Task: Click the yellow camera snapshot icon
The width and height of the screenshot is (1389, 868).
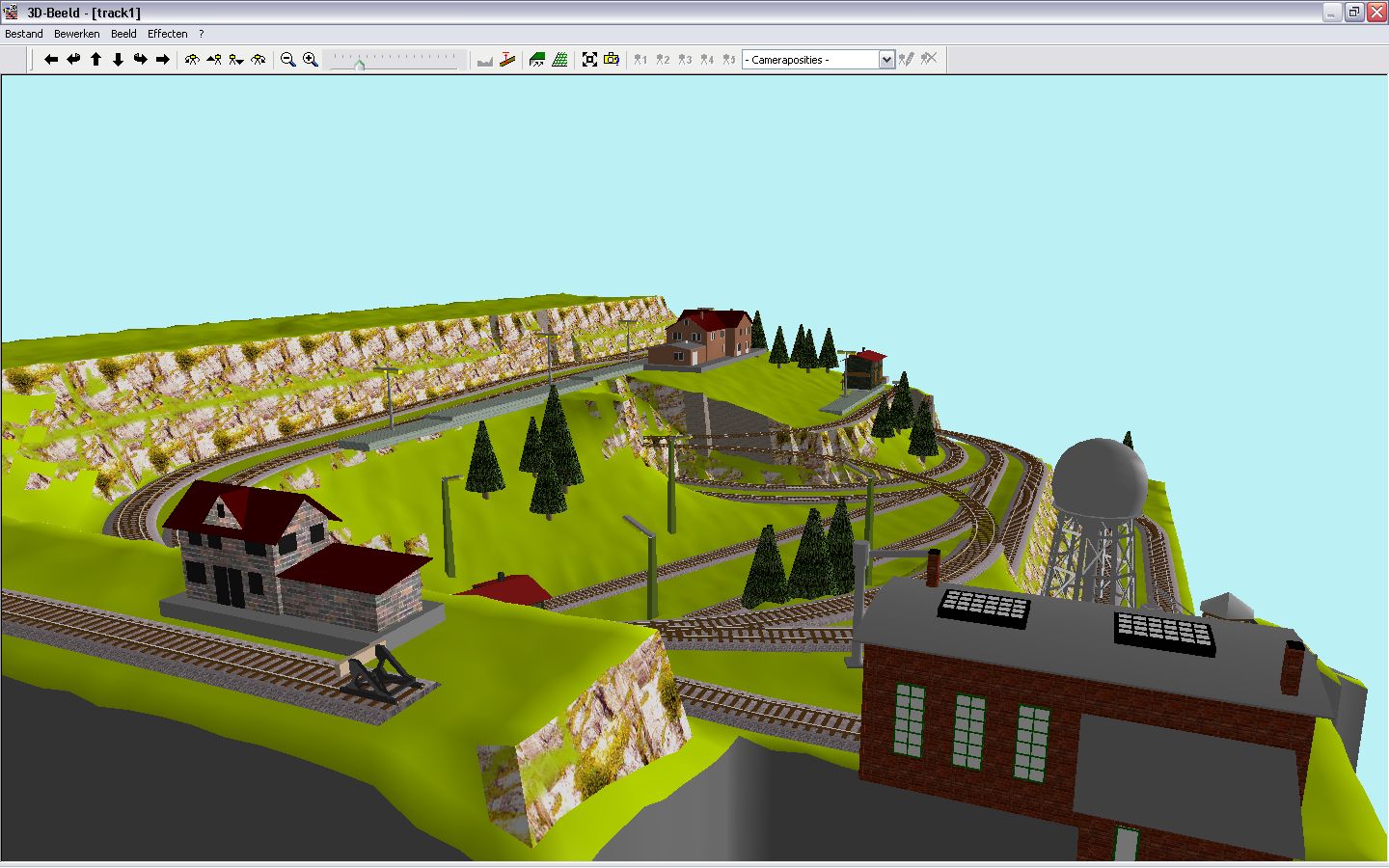Action: (612, 60)
